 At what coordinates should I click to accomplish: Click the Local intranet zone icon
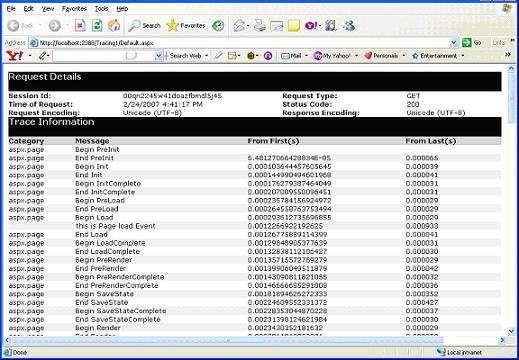click(441, 352)
